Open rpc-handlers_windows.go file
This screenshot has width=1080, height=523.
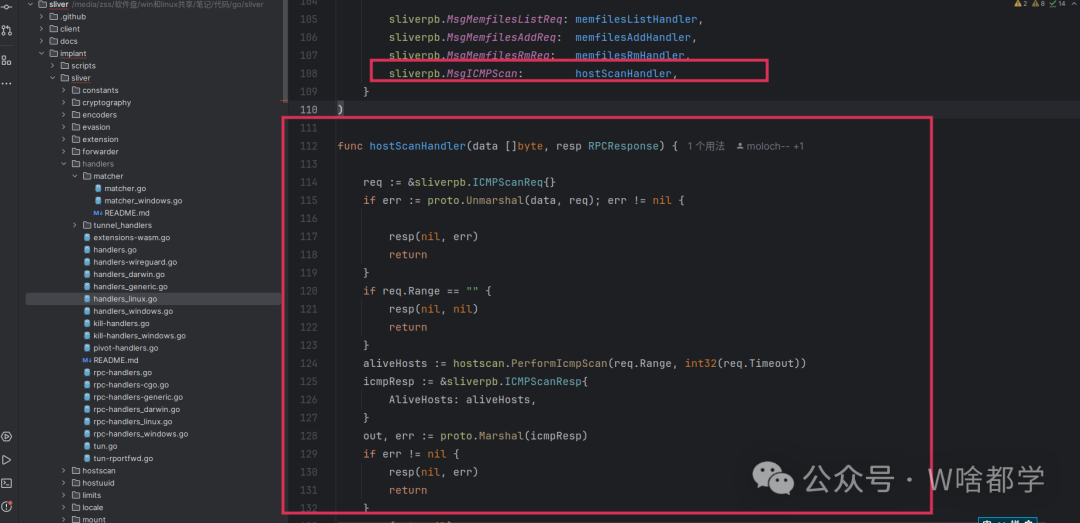141,434
